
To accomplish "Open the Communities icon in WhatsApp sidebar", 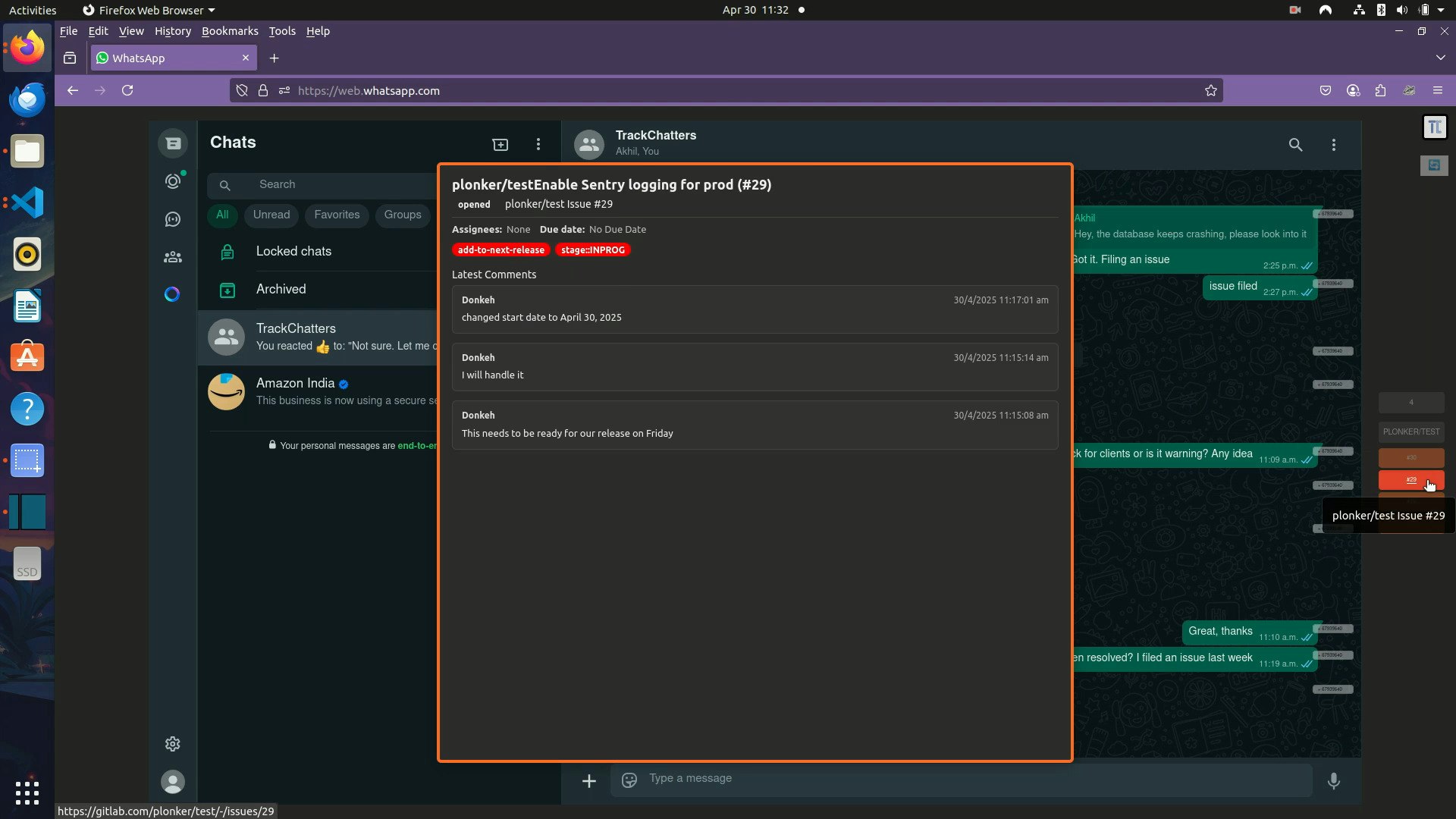I will click(173, 257).
